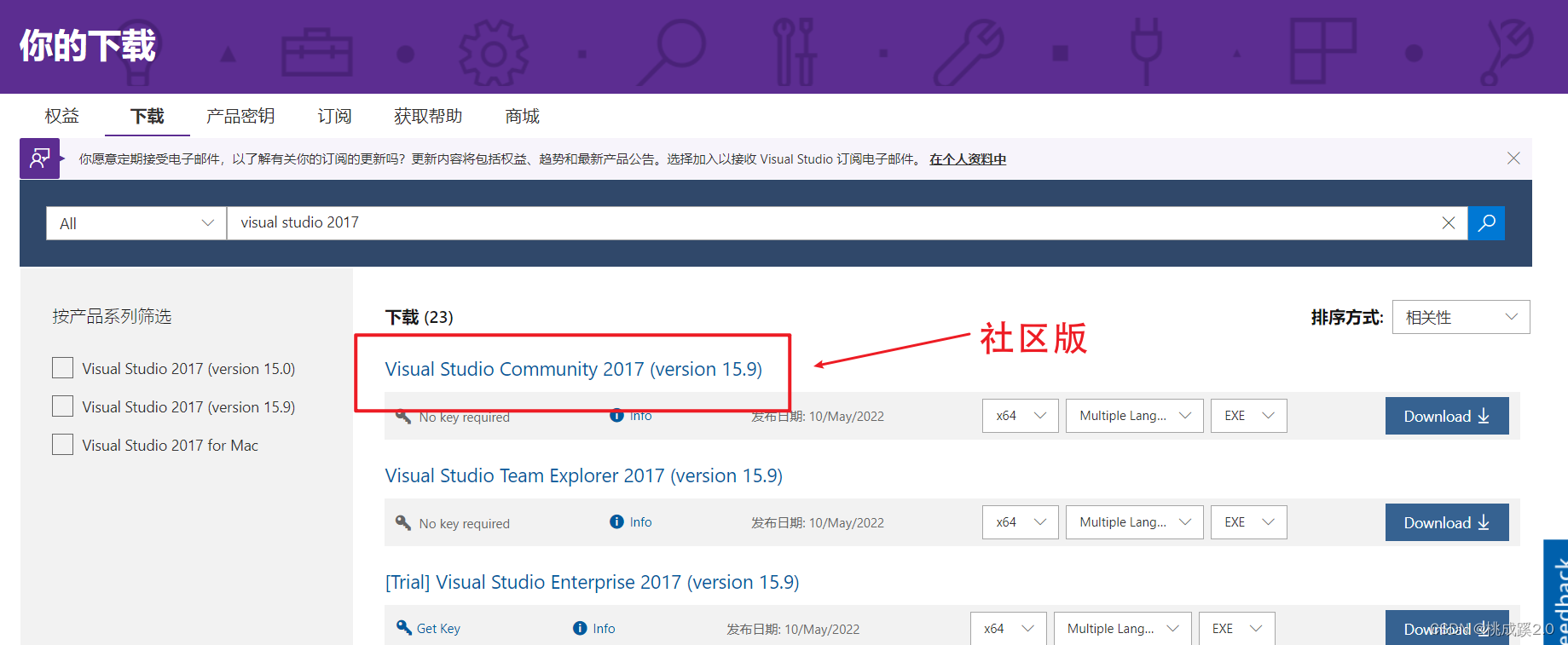
Task: Check Visual Studio 2017 (version 15.9) filter
Action: [62, 406]
